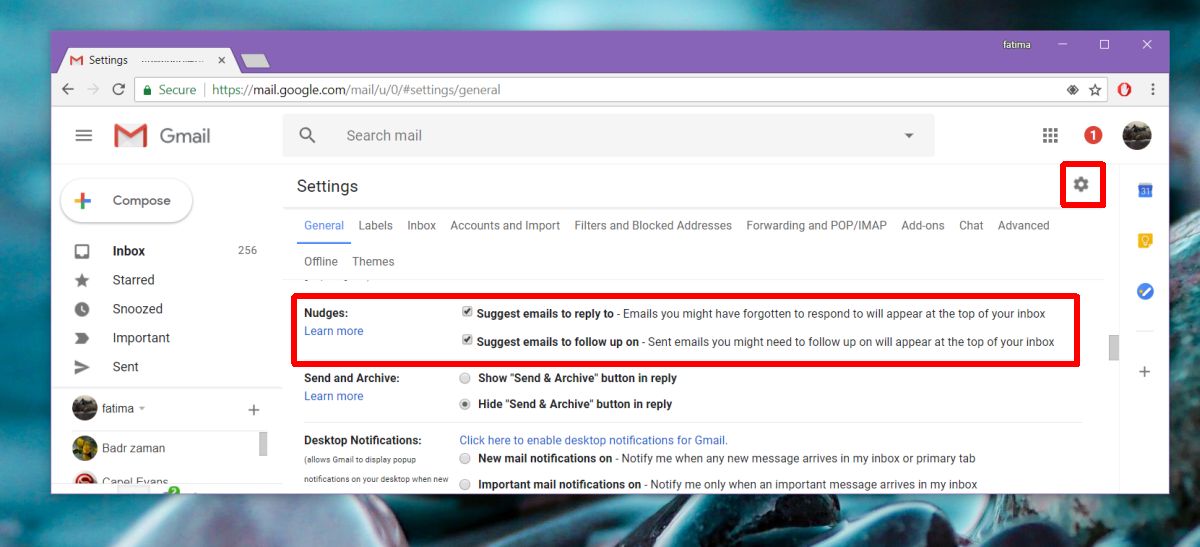Viewport: 1200px width, 547px height.
Task: Open the Inbox folder
Action: coord(129,251)
